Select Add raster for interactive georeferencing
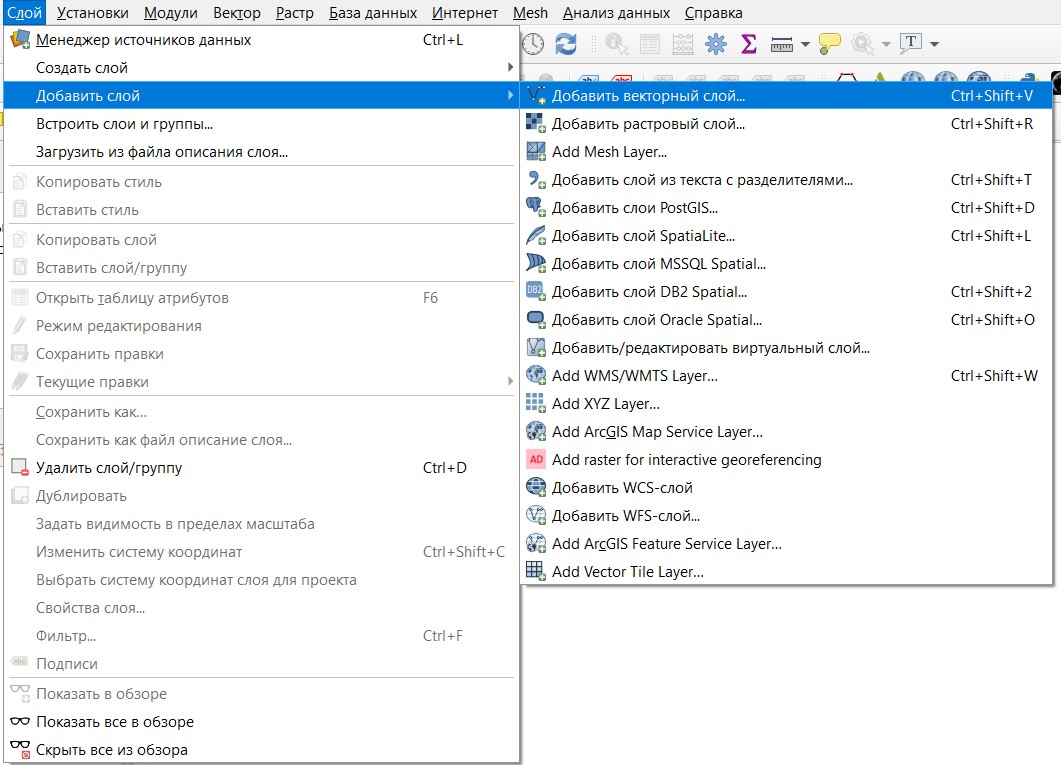1061x765 pixels. coord(786,459)
